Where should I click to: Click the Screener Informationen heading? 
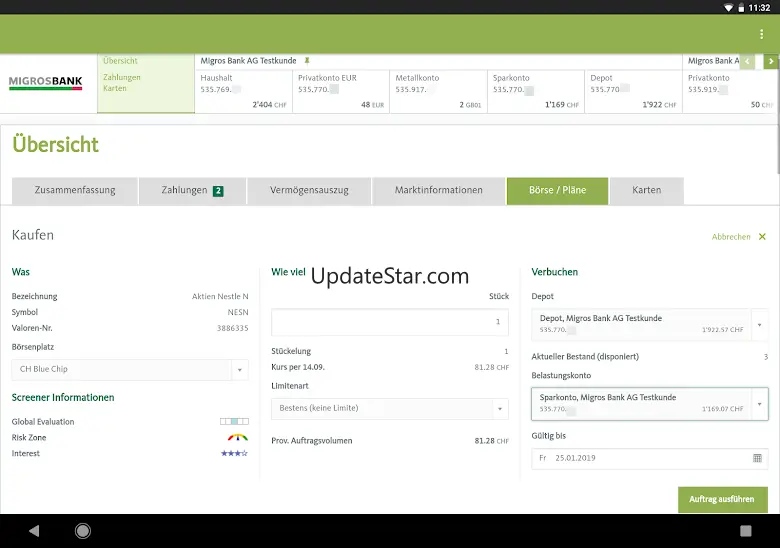(x=63, y=397)
